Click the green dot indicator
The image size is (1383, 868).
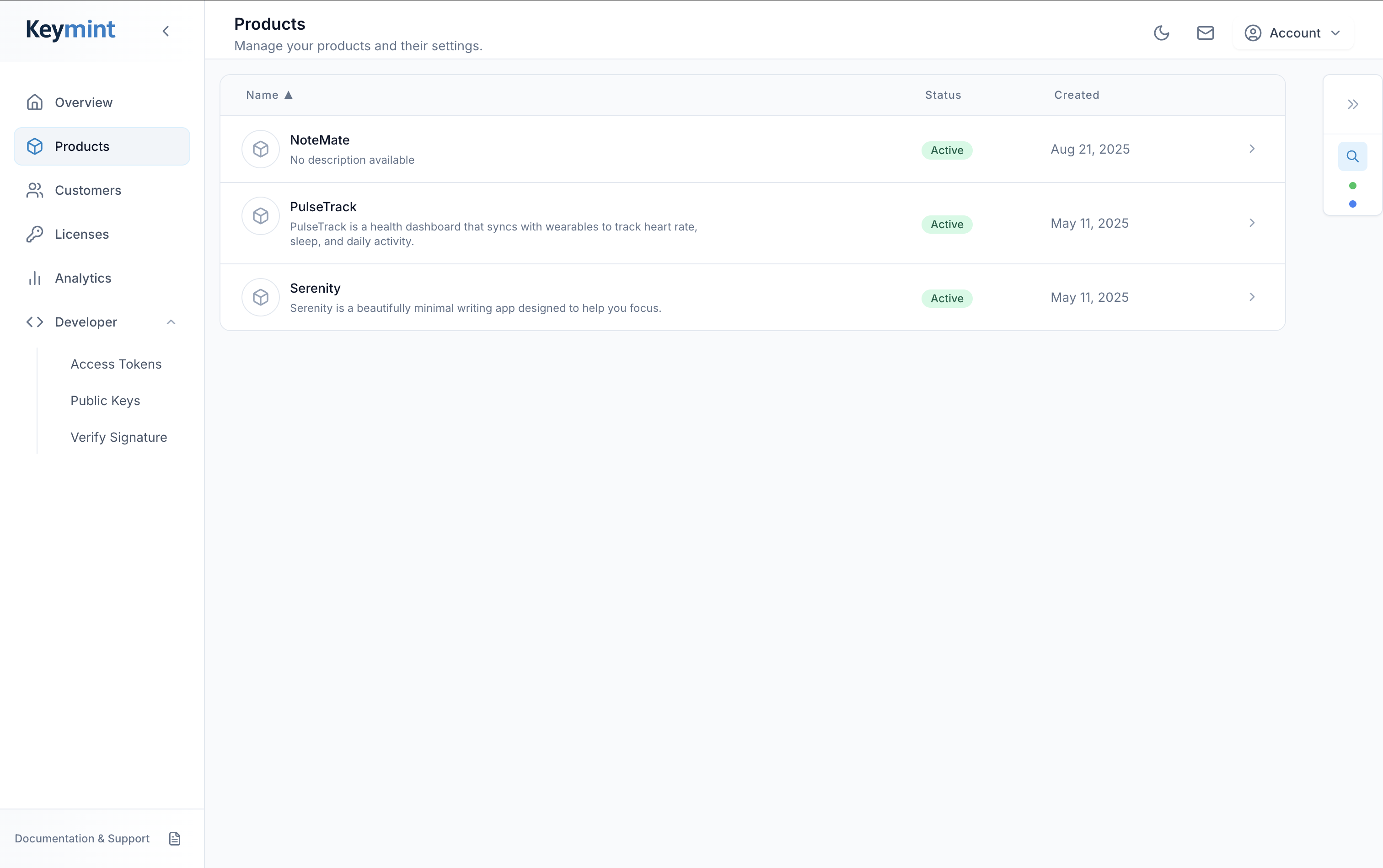tap(1352, 185)
